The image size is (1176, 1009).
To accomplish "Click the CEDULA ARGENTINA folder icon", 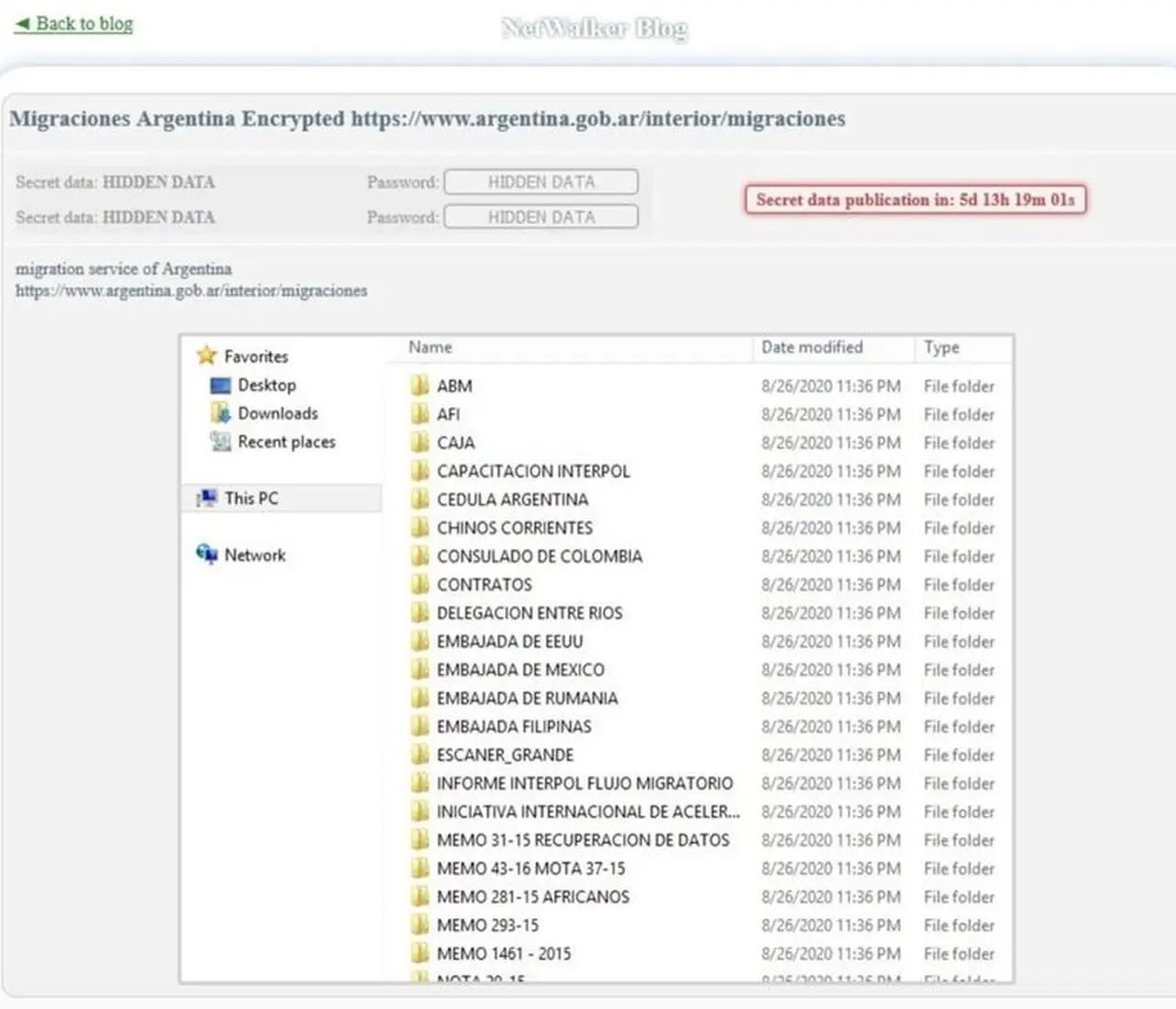I will 420,499.
